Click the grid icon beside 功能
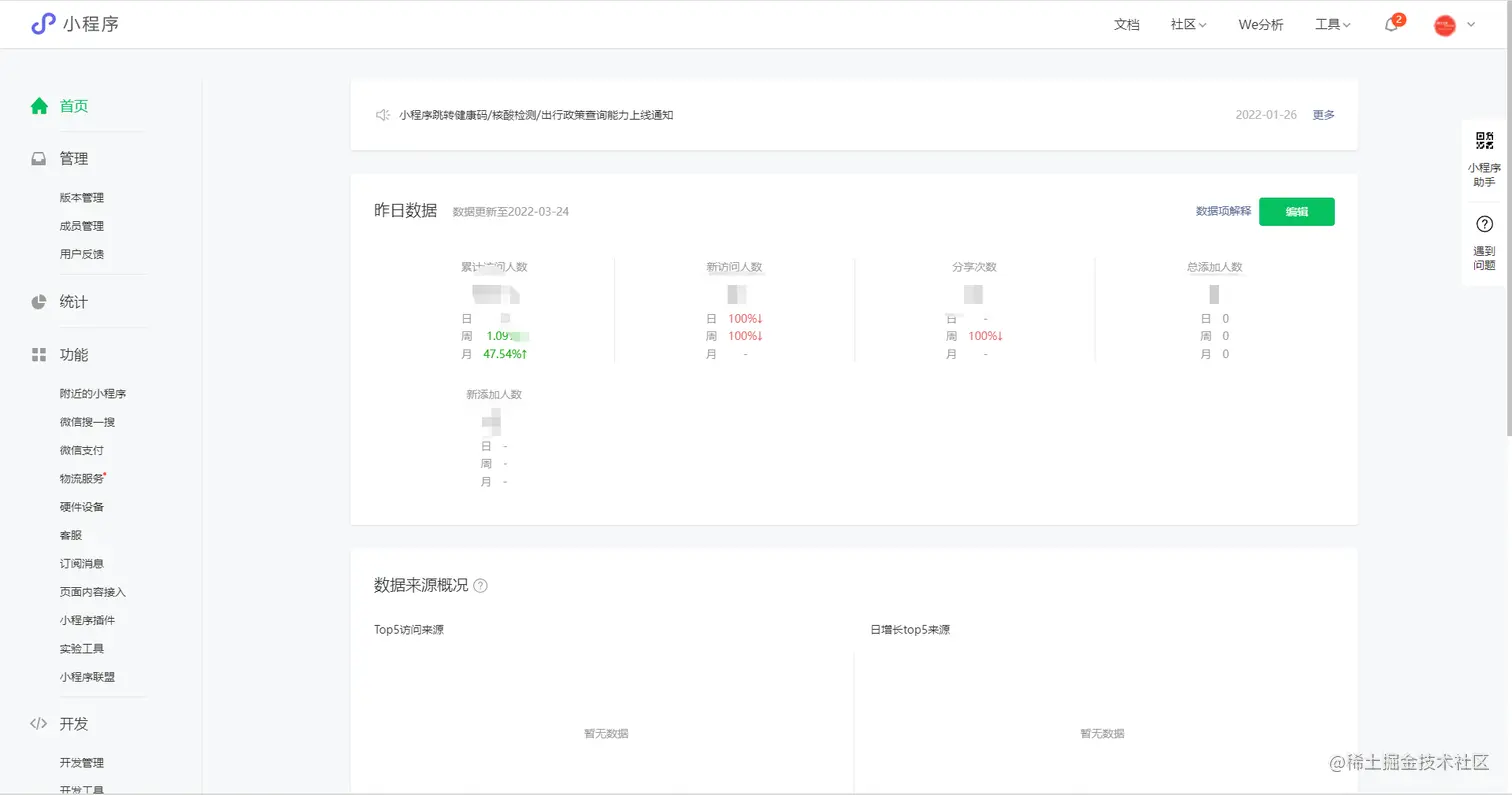The image size is (1512, 795). [x=39, y=355]
